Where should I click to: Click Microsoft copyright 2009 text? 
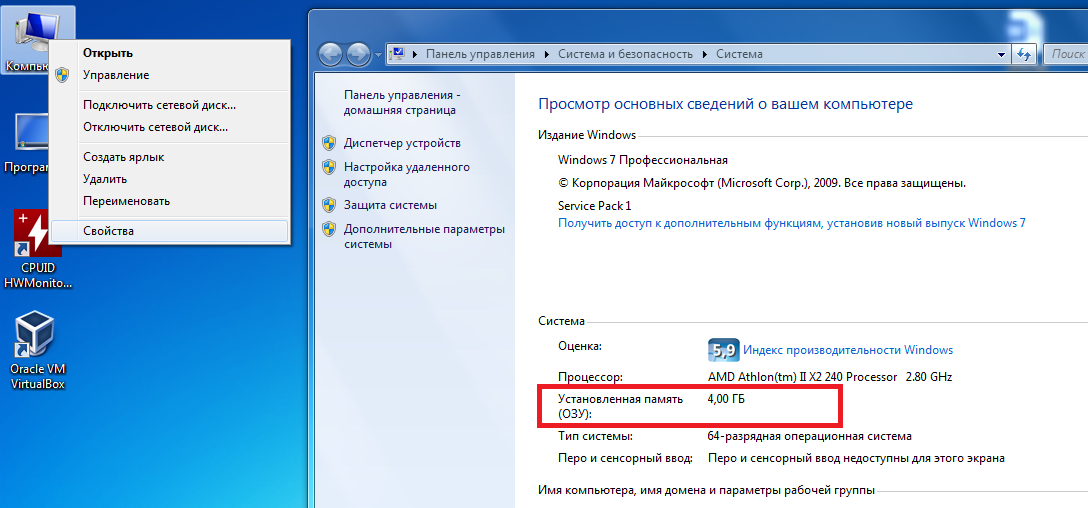click(762, 183)
